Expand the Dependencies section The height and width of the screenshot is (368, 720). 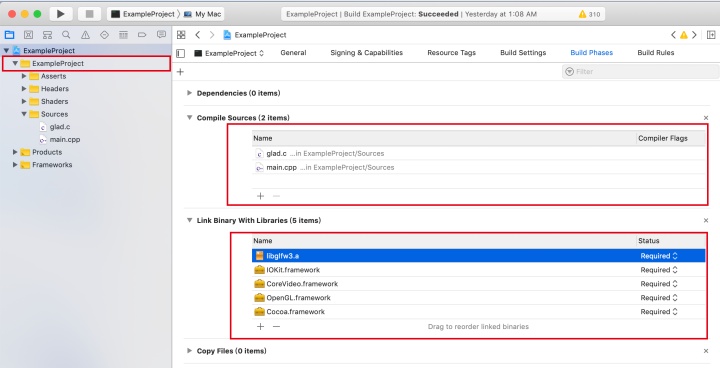click(189, 93)
